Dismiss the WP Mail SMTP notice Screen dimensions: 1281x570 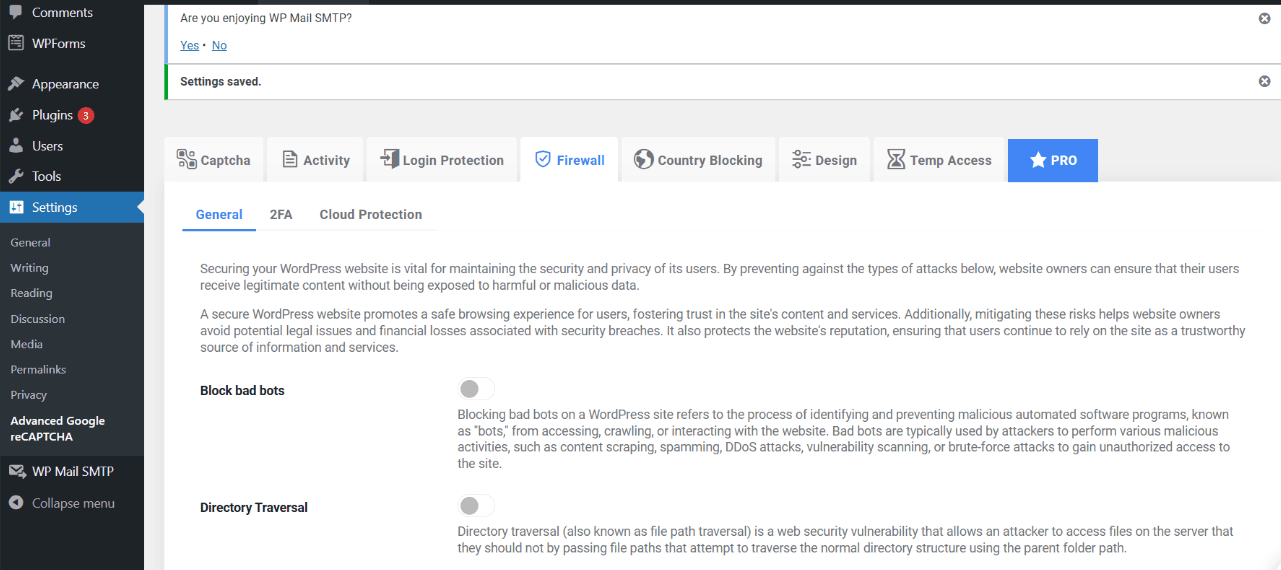coord(1264,18)
